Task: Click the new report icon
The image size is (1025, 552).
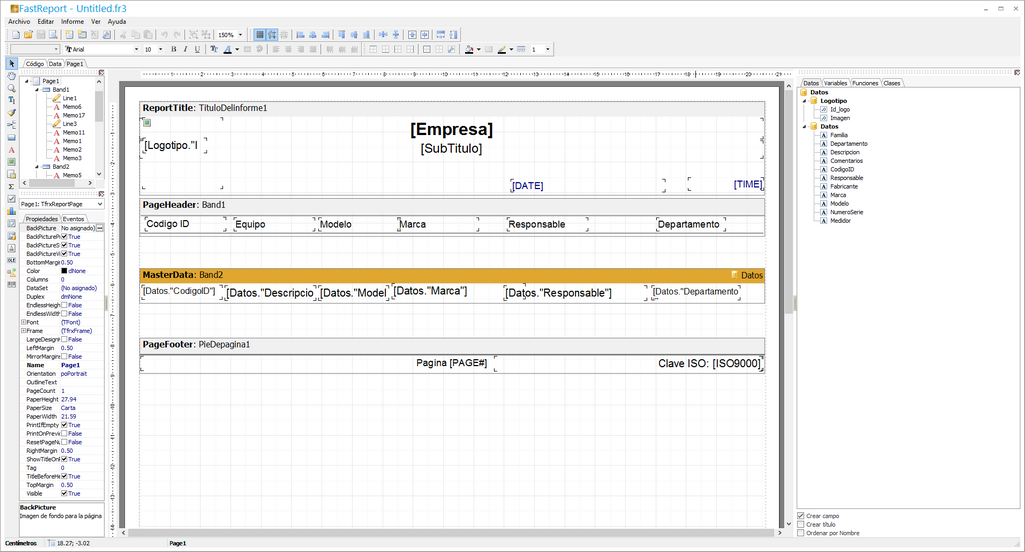Action: click(x=14, y=35)
